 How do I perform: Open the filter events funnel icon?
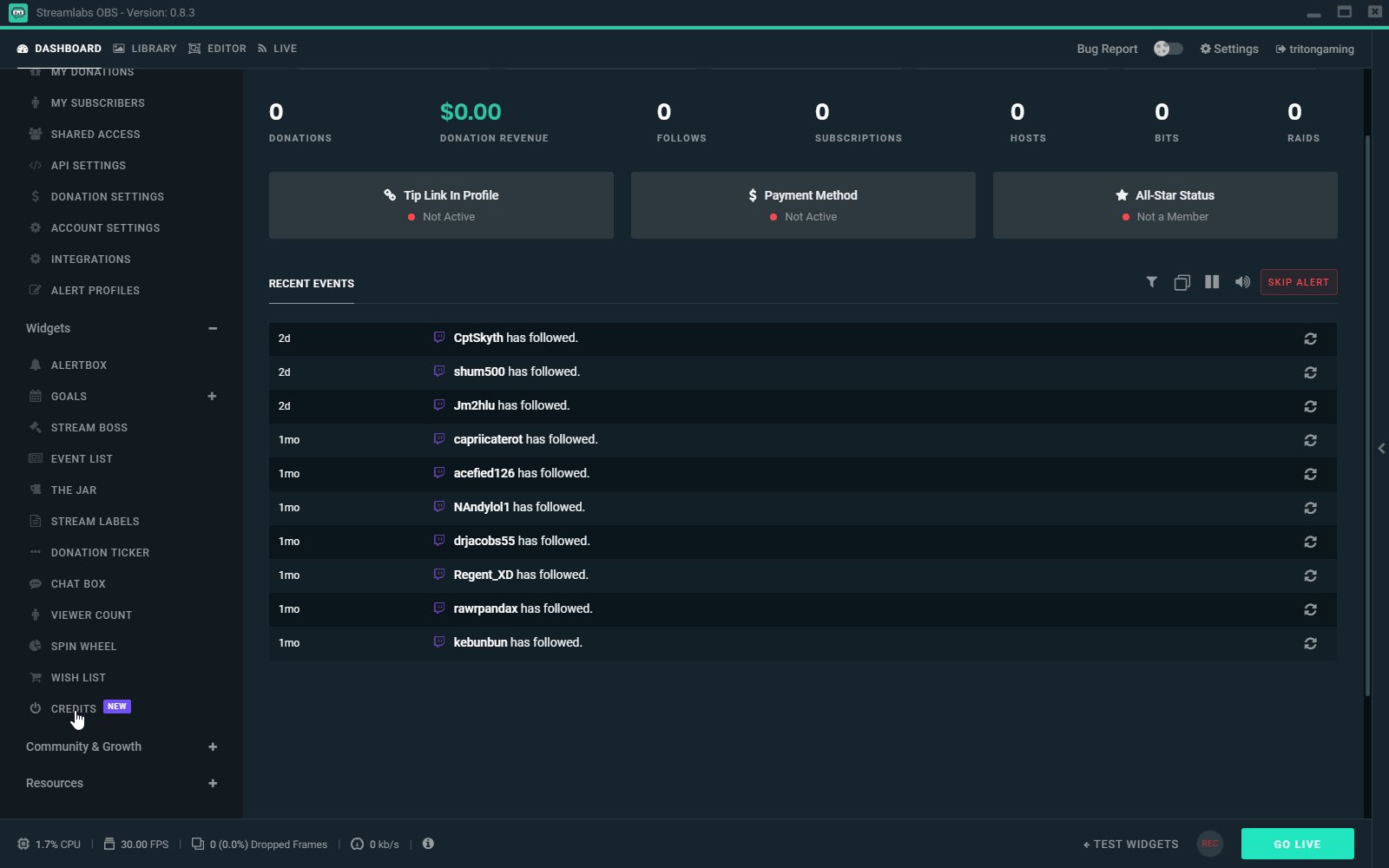(x=1151, y=282)
